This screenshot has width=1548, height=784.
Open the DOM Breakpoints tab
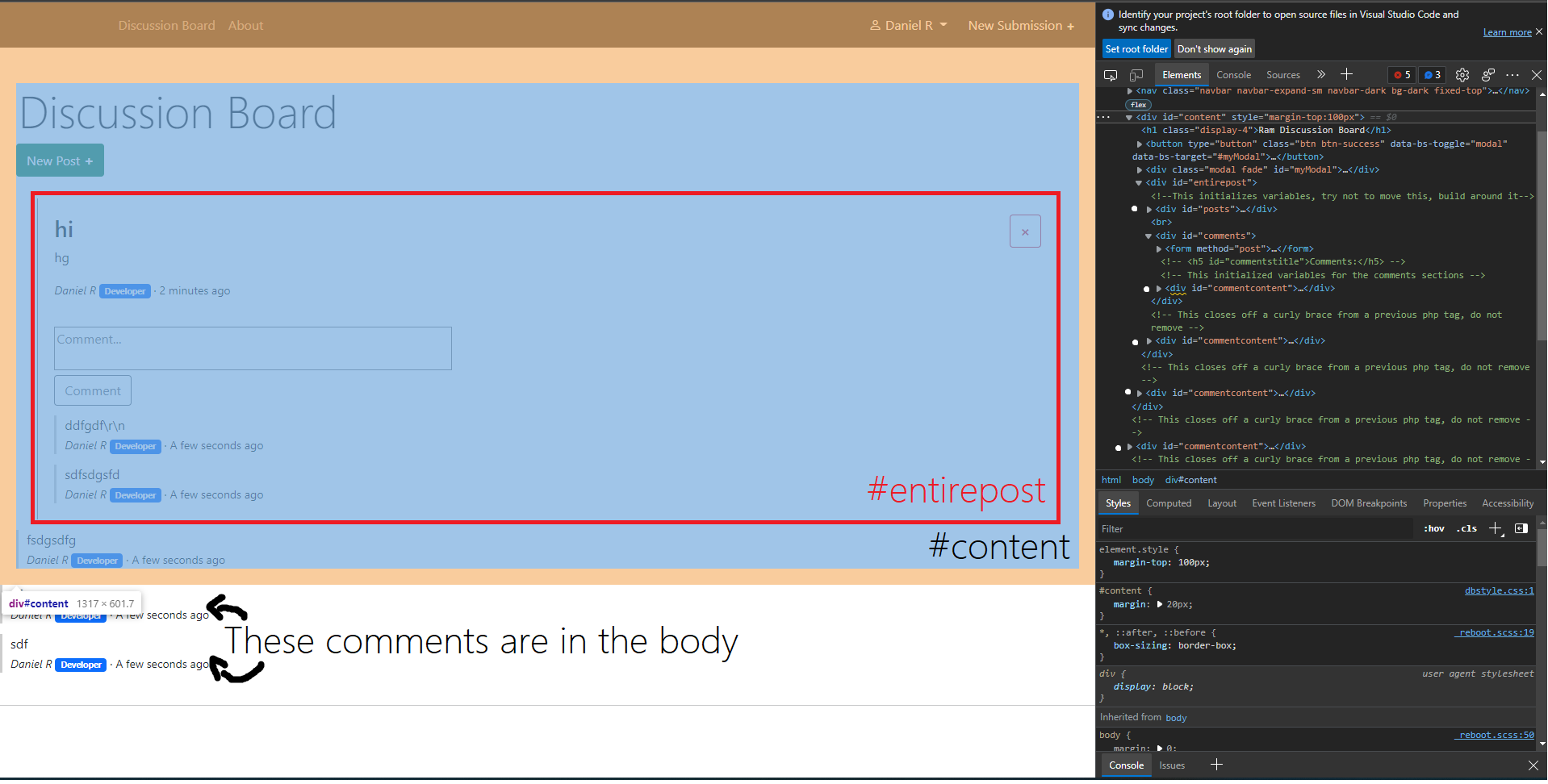pyautogui.click(x=1369, y=503)
